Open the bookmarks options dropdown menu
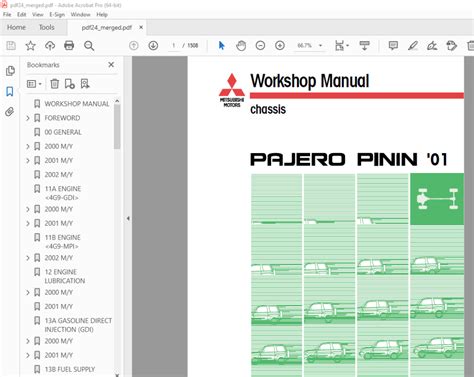This screenshot has width=474, height=377. pyautogui.click(x=34, y=84)
